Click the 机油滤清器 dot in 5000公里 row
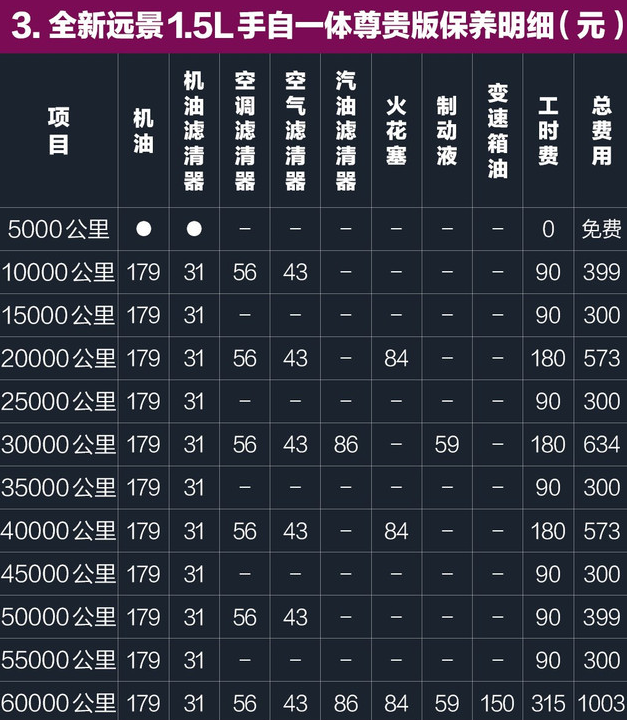The image size is (627, 720). coord(194,229)
